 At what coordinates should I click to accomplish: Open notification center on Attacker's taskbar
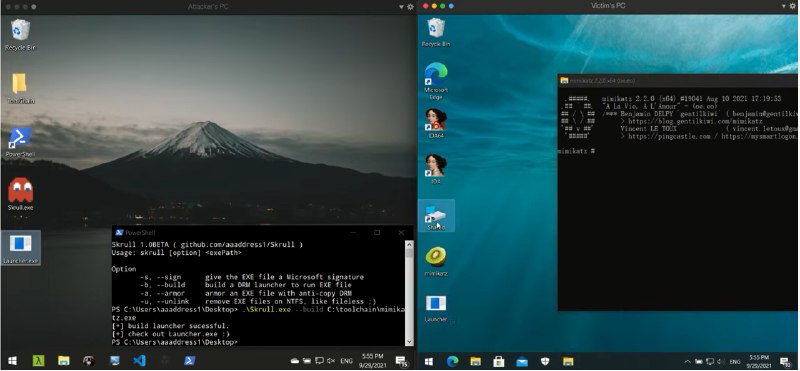coord(401,361)
